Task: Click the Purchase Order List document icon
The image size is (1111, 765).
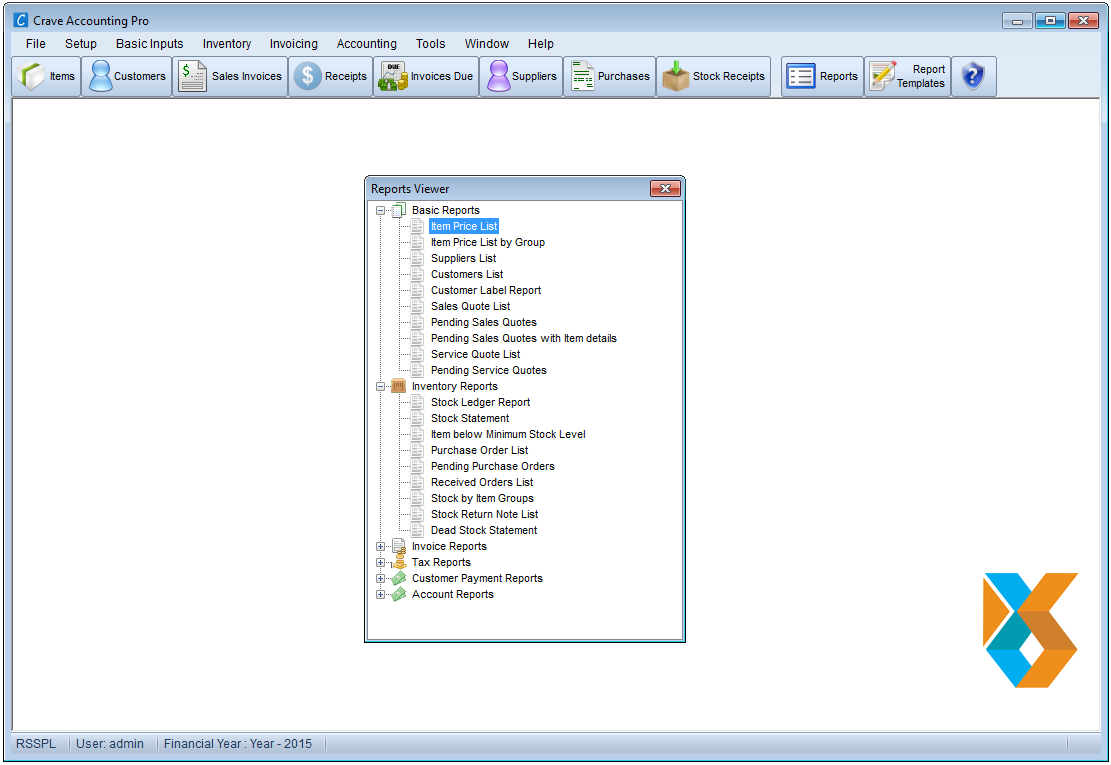Action: coord(417,450)
